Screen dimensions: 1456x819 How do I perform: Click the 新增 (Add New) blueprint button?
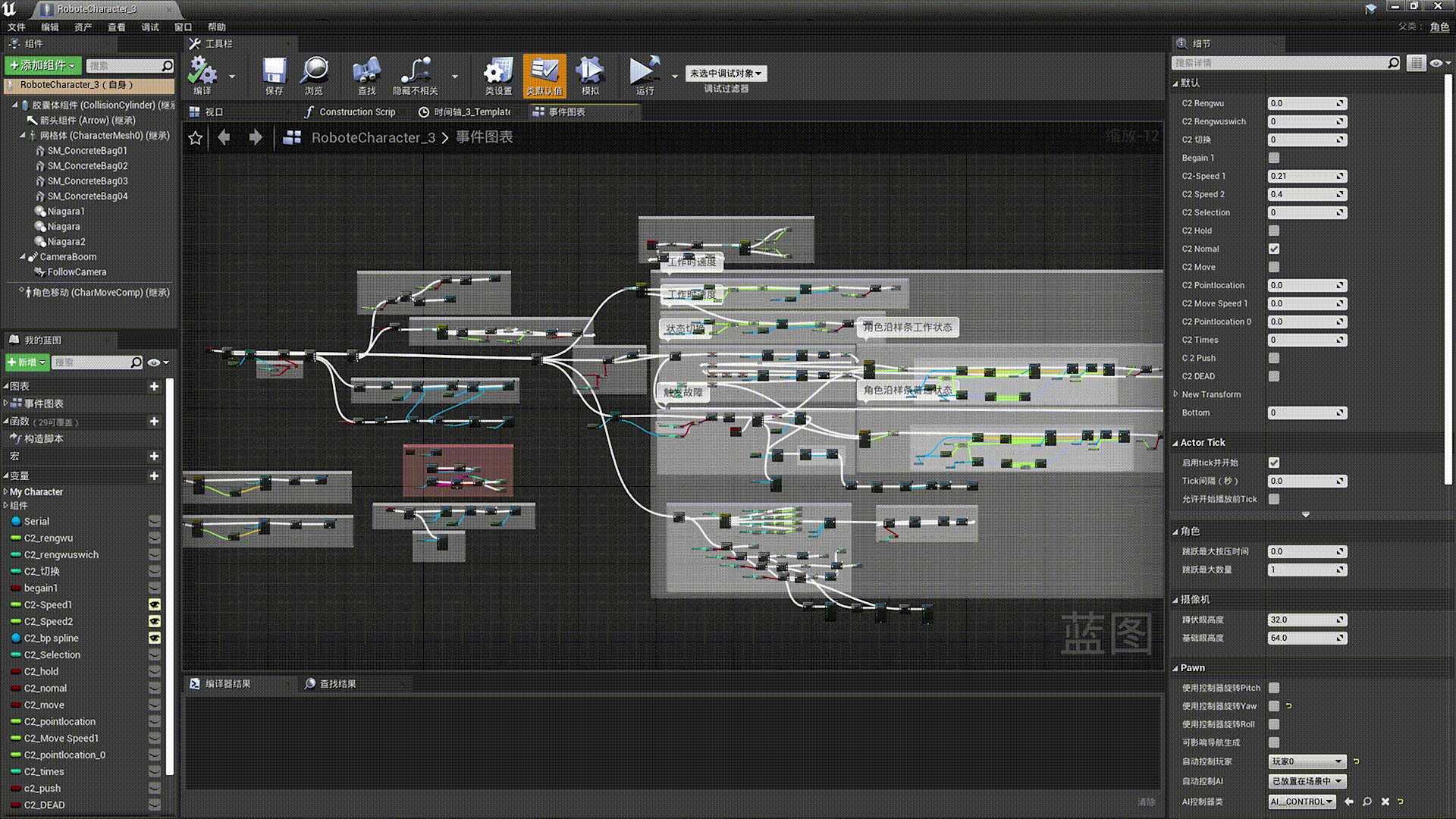(x=27, y=362)
